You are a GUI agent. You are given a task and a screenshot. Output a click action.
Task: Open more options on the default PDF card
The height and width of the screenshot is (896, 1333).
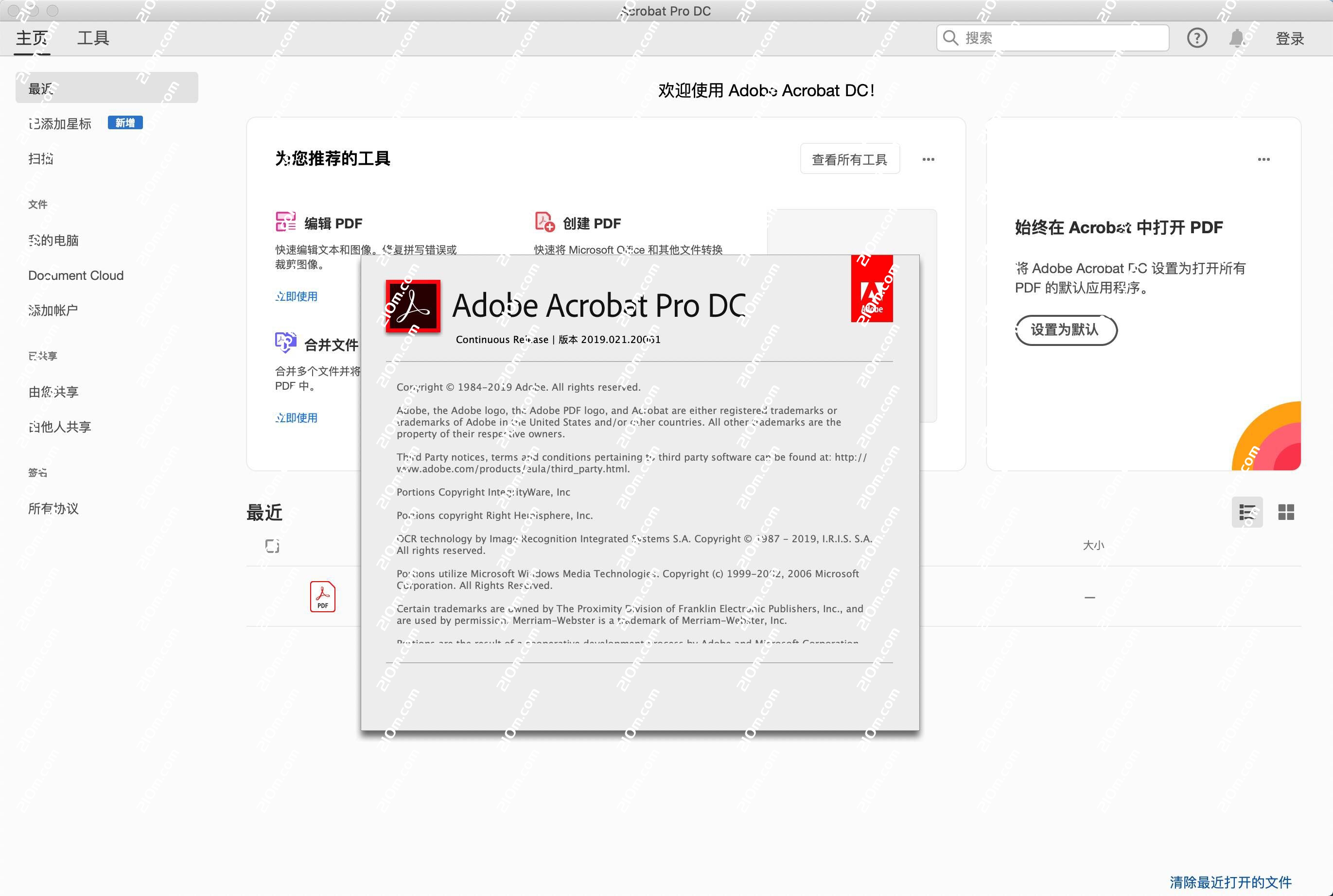[1264, 159]
